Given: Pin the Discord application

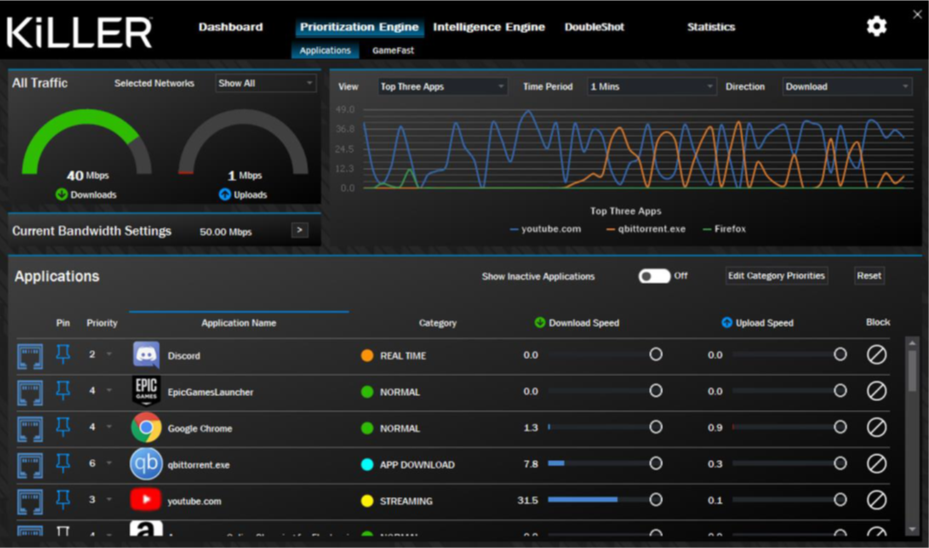Looking at the screenshot, I should point(63,354).
